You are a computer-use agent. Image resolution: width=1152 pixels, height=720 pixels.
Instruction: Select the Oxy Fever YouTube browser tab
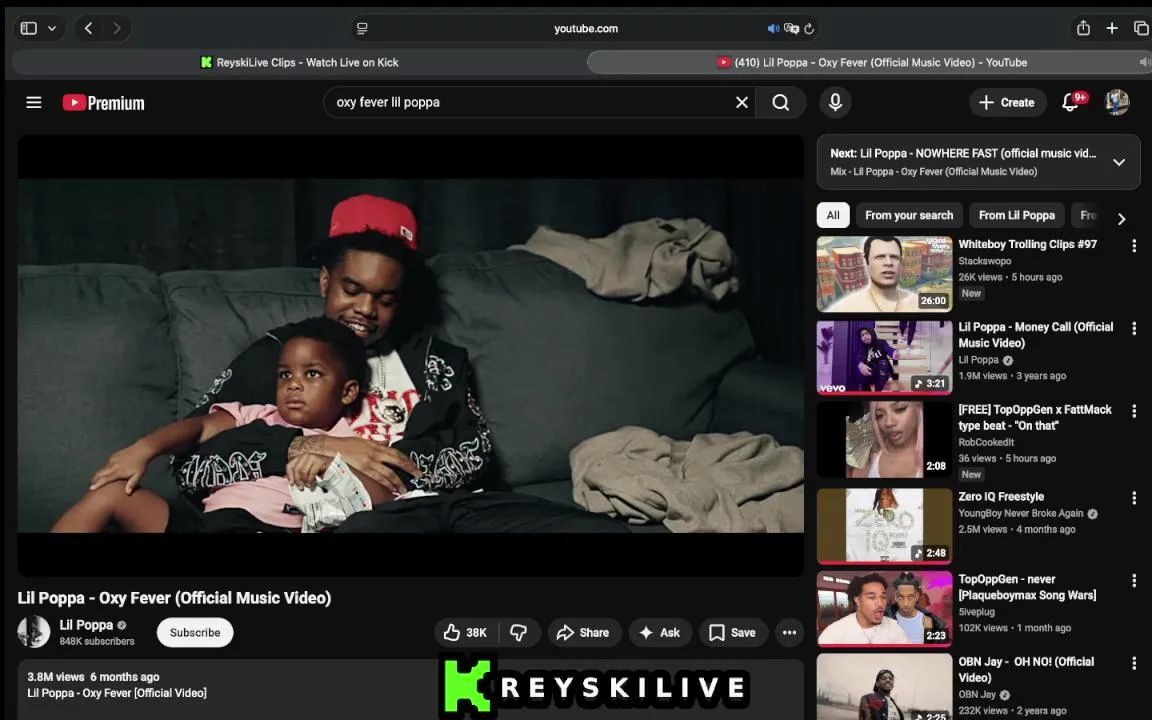[x=871, y=62]
